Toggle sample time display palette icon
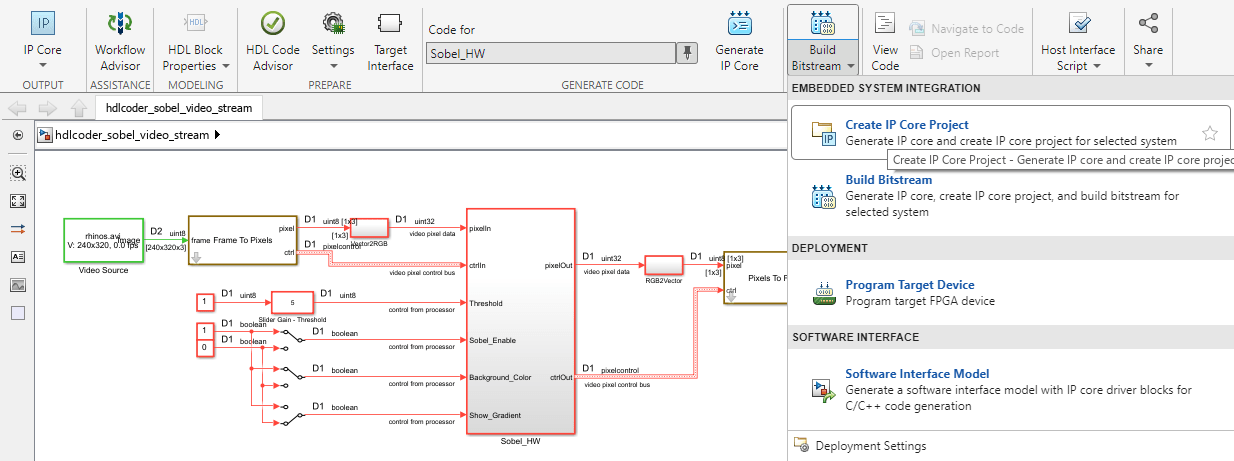 [17, 229]
